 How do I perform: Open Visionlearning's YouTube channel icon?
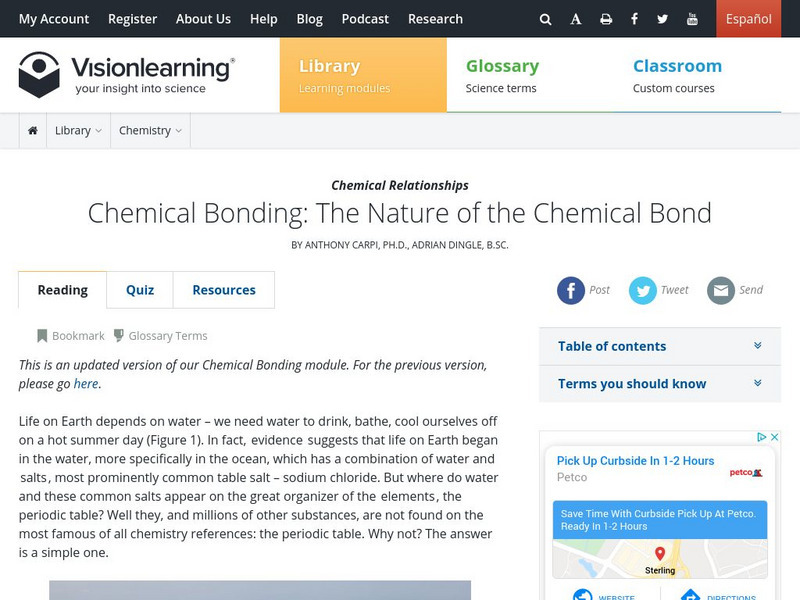[692, 19]
